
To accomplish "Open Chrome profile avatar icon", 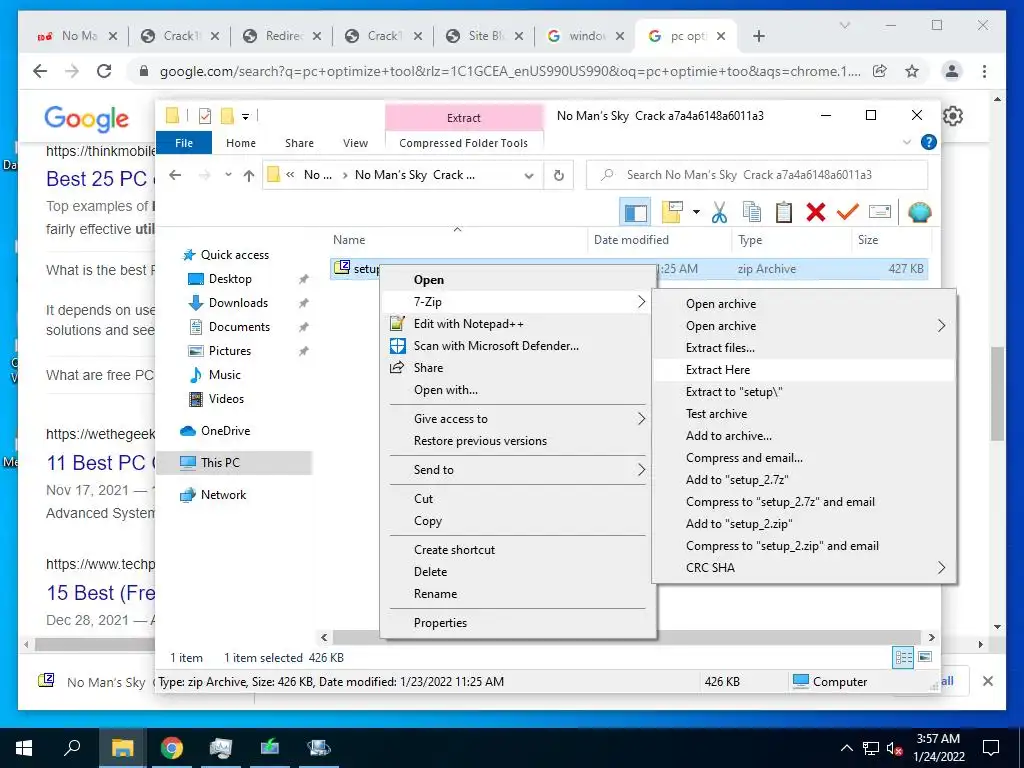I will coord(952,71).
